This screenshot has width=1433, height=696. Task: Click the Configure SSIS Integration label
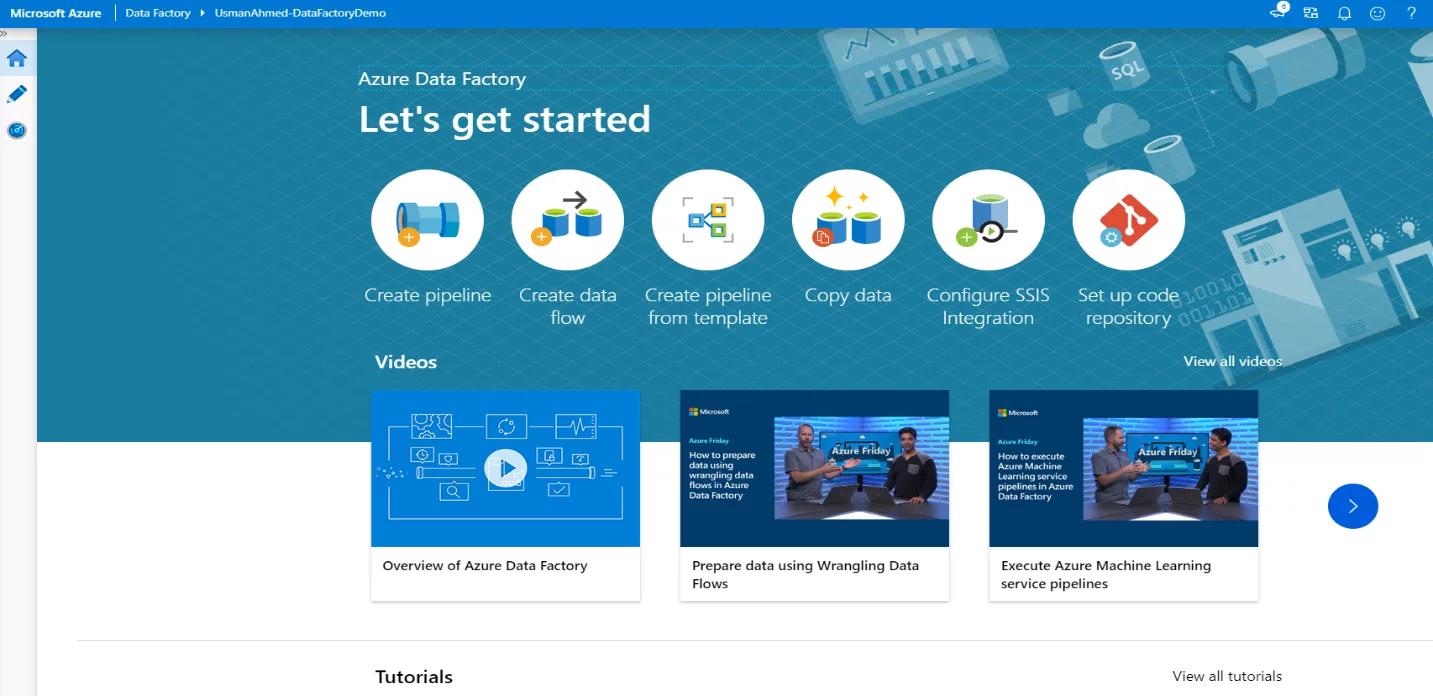(988, 306)
